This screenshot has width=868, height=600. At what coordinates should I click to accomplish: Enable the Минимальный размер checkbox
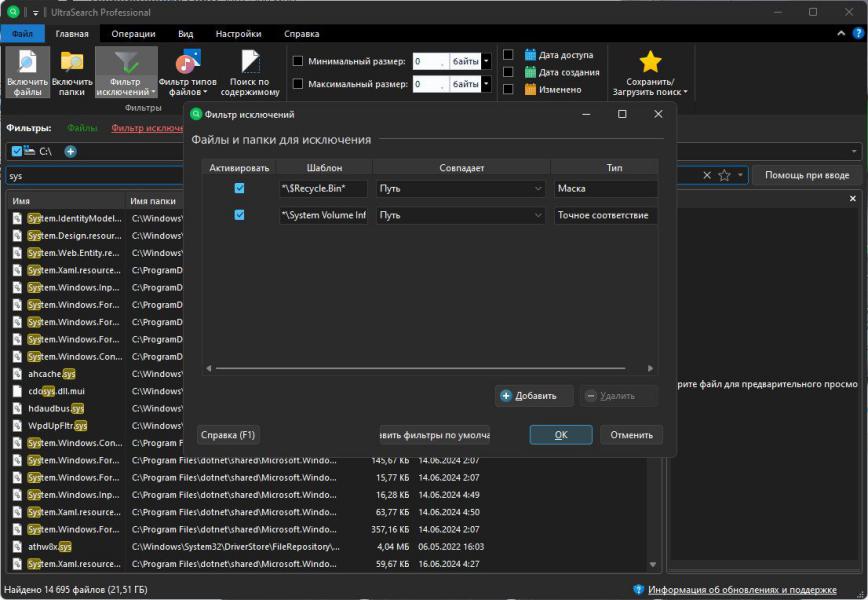click(x=298, y=61)
